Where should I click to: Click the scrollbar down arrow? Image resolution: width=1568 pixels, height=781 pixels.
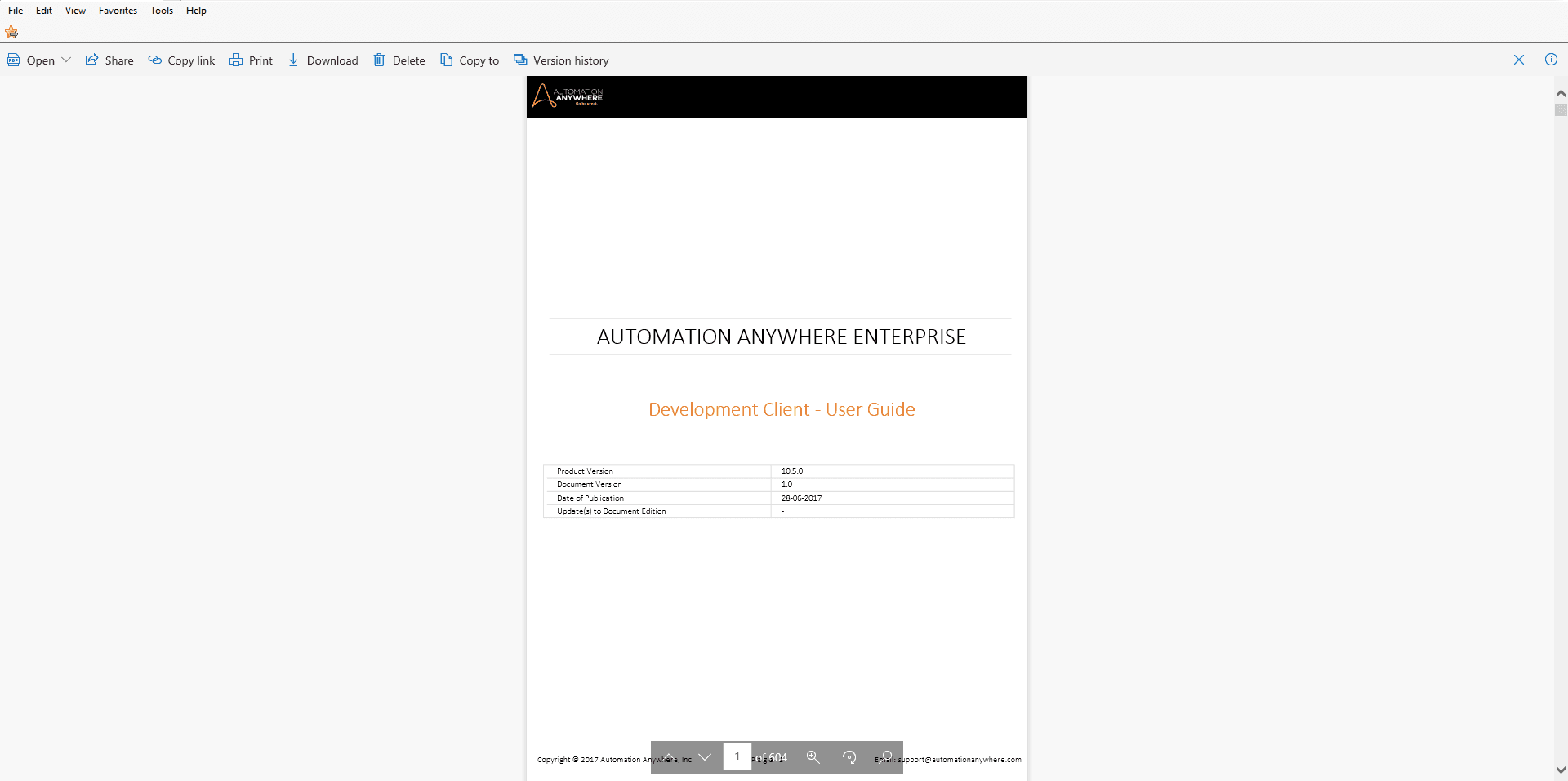pos(1561,770)
